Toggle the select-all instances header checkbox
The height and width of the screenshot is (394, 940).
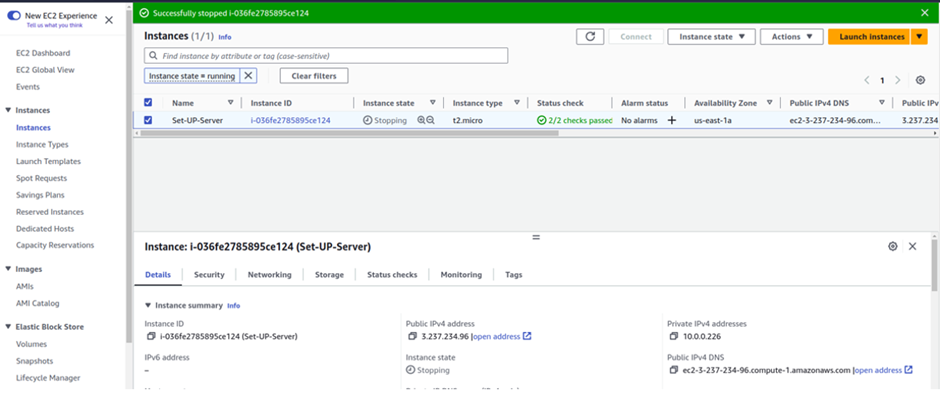point(148,103)
